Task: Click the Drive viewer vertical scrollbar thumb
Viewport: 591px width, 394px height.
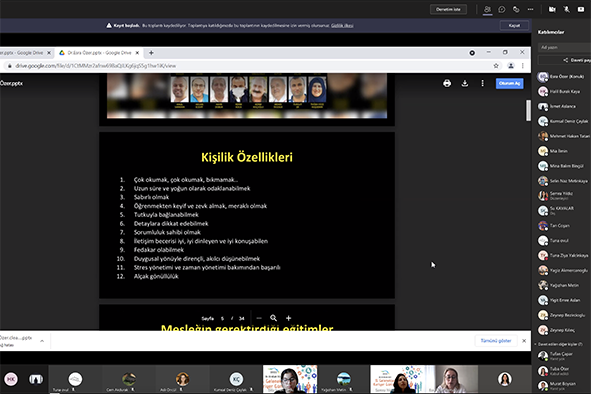Action: (528, 110)
